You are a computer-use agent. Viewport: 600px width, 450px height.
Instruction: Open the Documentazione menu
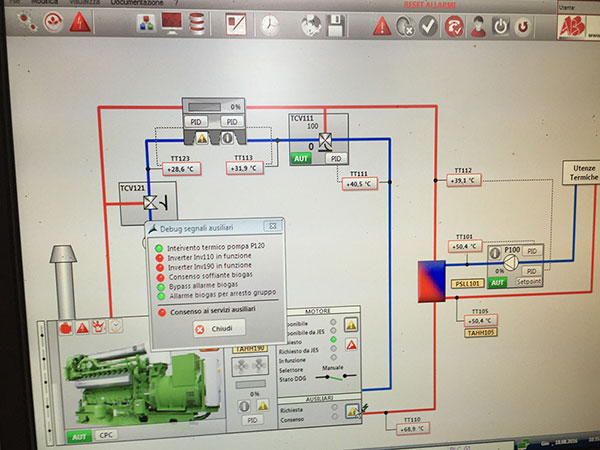(137, 4)
